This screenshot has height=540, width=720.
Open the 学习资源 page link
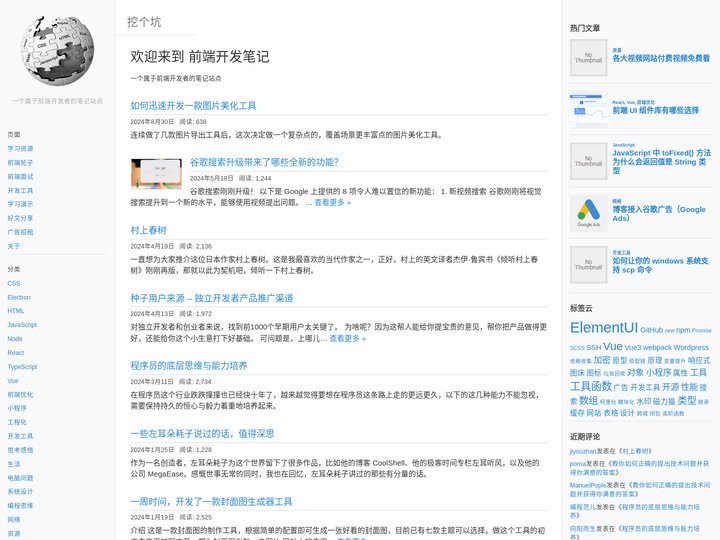20,148
